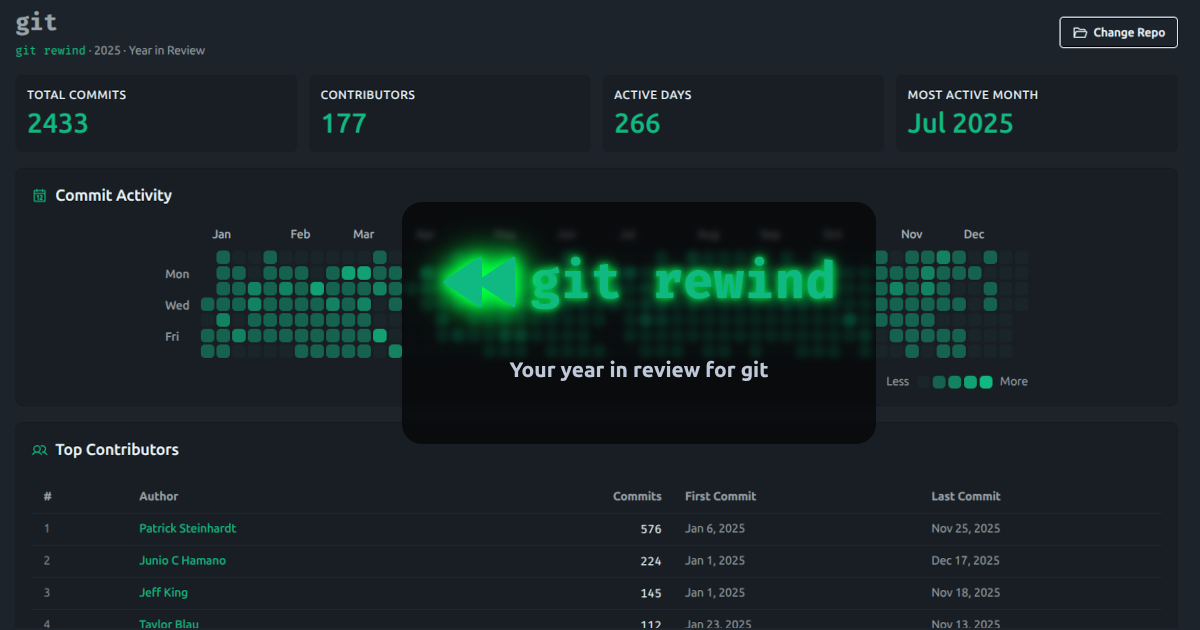Sort the table by the Commits column header
This screenshot has width=1200, height=630.
click(637, 496)
